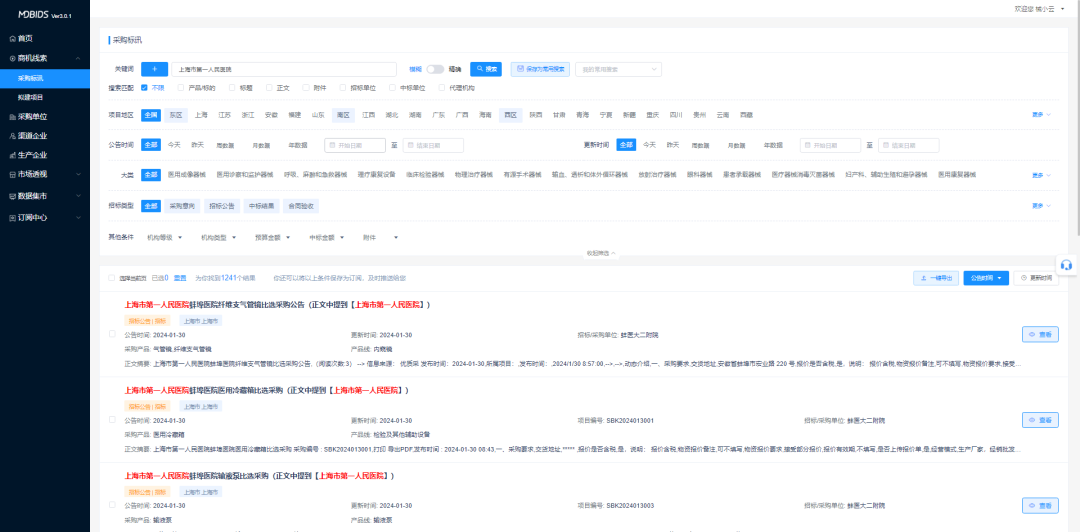Viewport: 1080px width, 532px height.
Task: Click the 重置 reset link above results
Action: [180, 278]
